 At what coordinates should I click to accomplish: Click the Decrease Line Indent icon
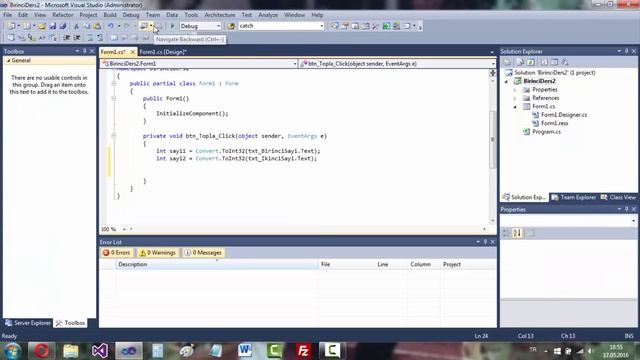pos(66,38)
